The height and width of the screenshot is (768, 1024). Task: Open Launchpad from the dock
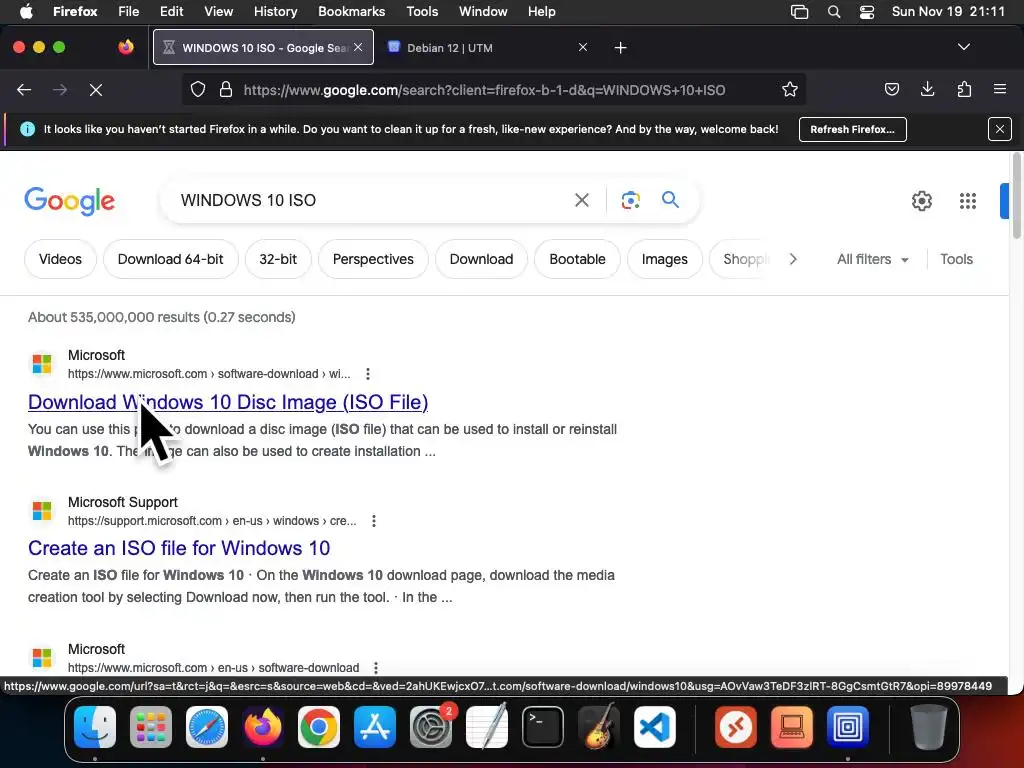[151, 727]
